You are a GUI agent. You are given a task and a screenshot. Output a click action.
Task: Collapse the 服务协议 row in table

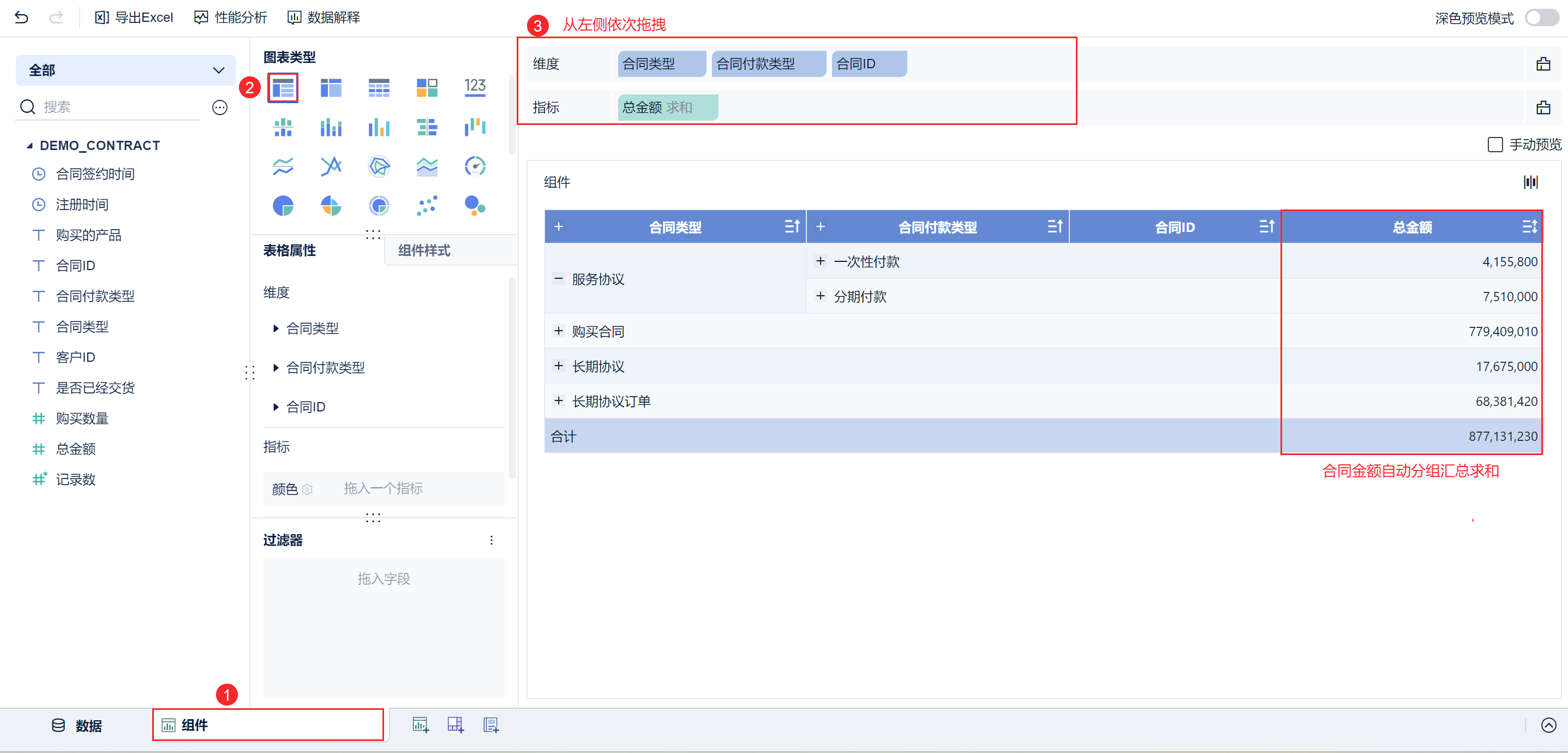(x=558, y=278)
